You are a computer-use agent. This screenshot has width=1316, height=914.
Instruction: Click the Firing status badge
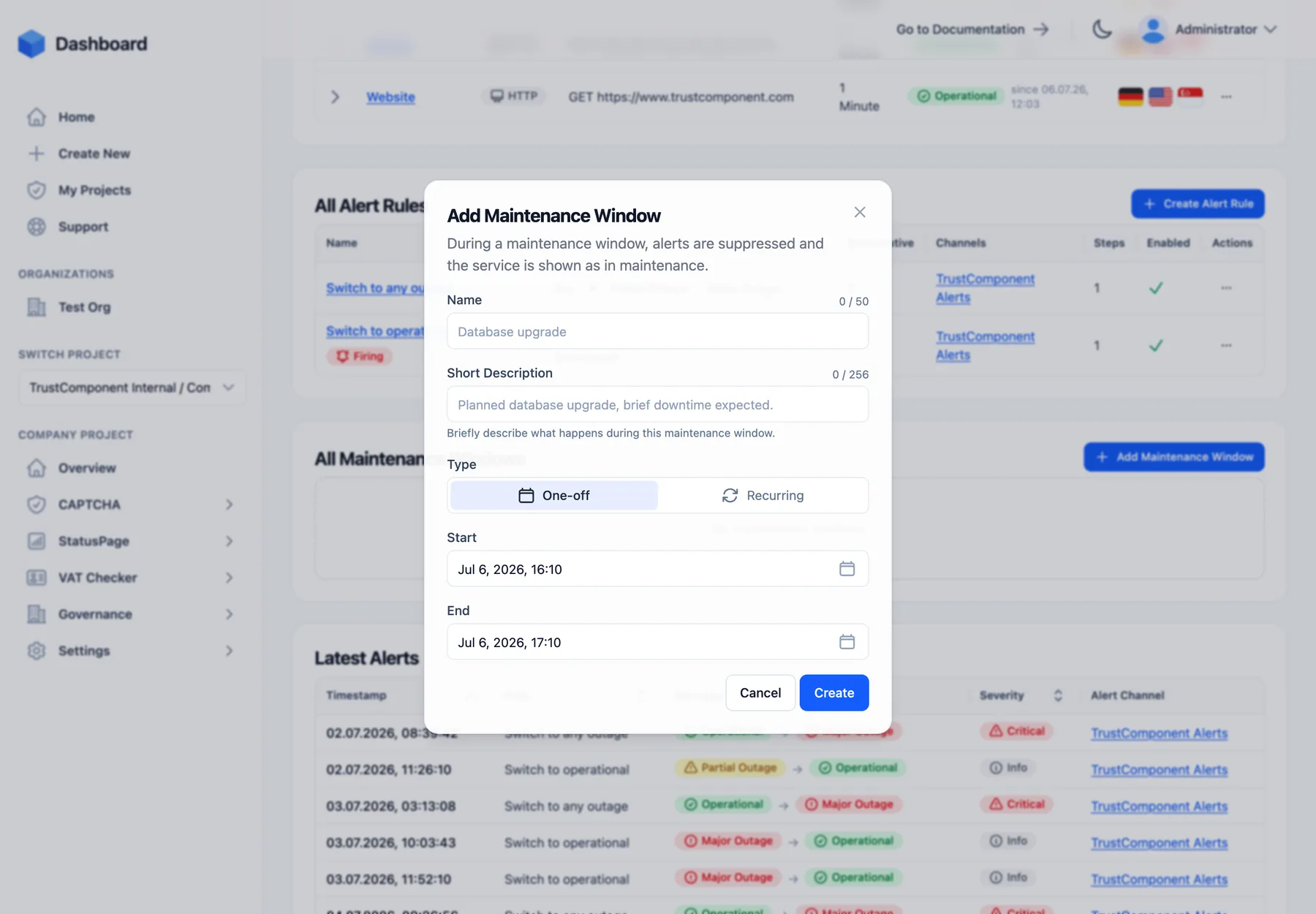360,356
